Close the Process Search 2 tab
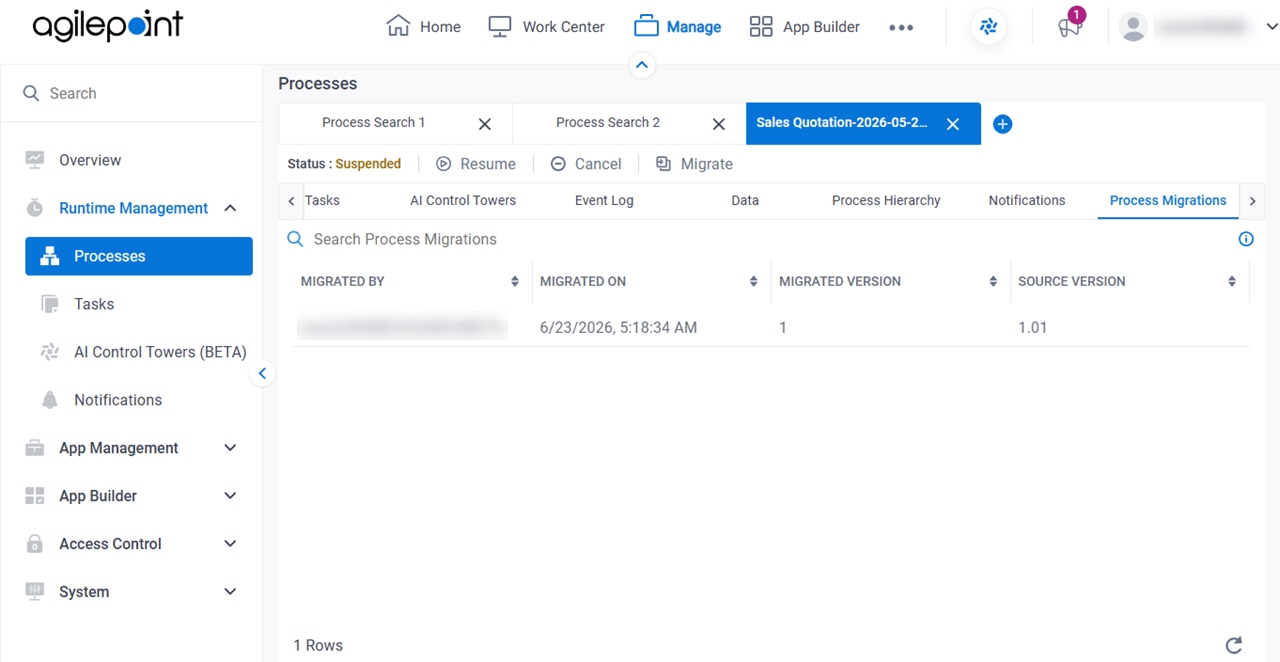Viewport: 1280px width, 662px height. coord(719,124)
